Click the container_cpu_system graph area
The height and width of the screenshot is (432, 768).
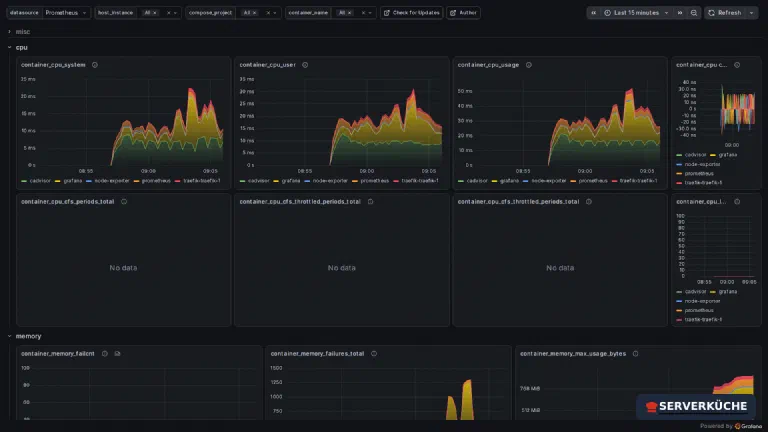(x=130, y=122)
